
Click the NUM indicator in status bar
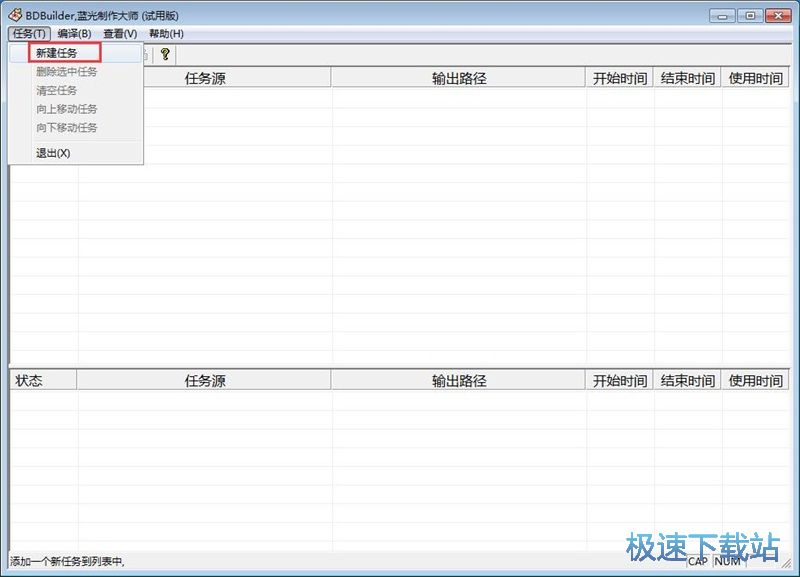coord(728,561)
